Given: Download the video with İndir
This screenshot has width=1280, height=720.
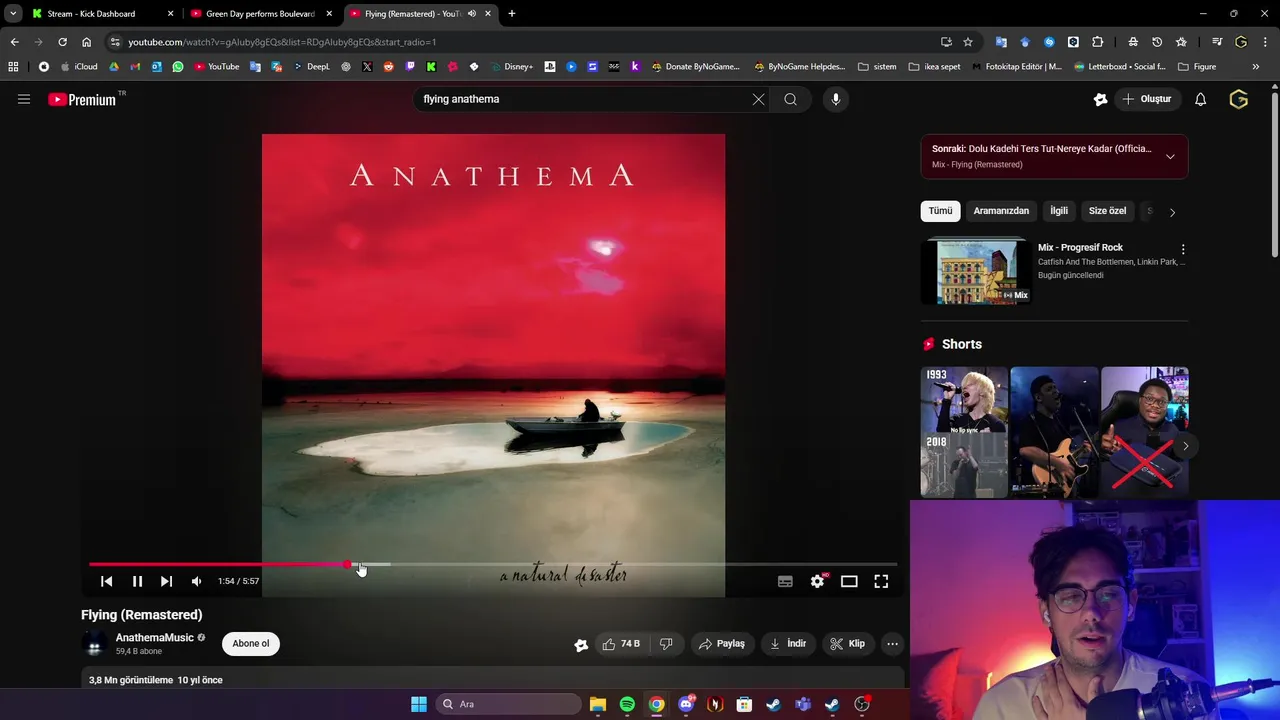Looking at the screenshot, I should 788,644.
